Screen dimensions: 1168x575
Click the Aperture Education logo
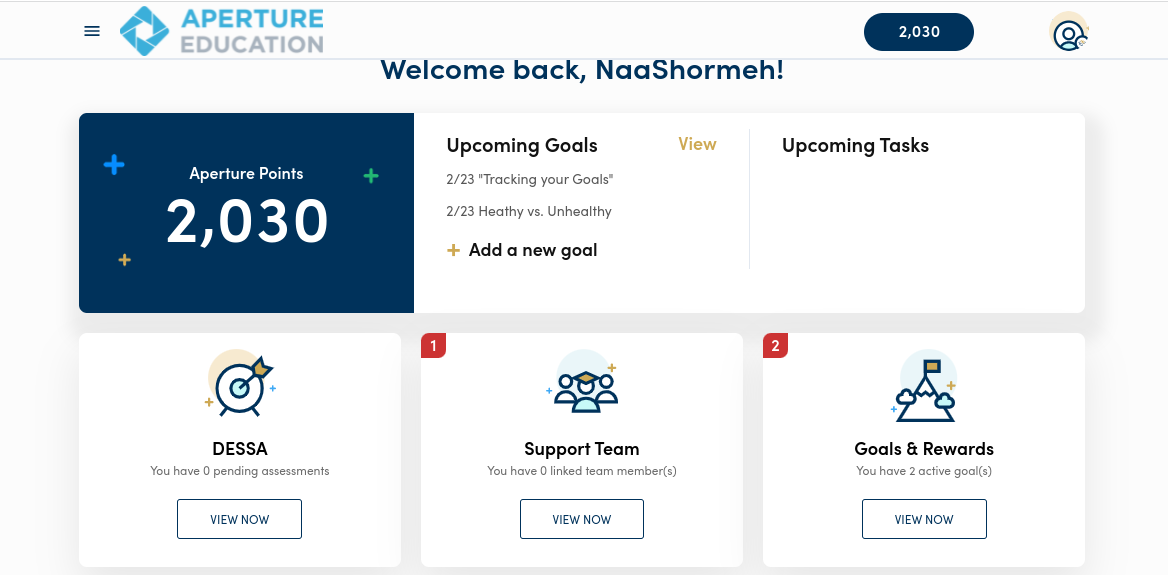pos(222,31)
